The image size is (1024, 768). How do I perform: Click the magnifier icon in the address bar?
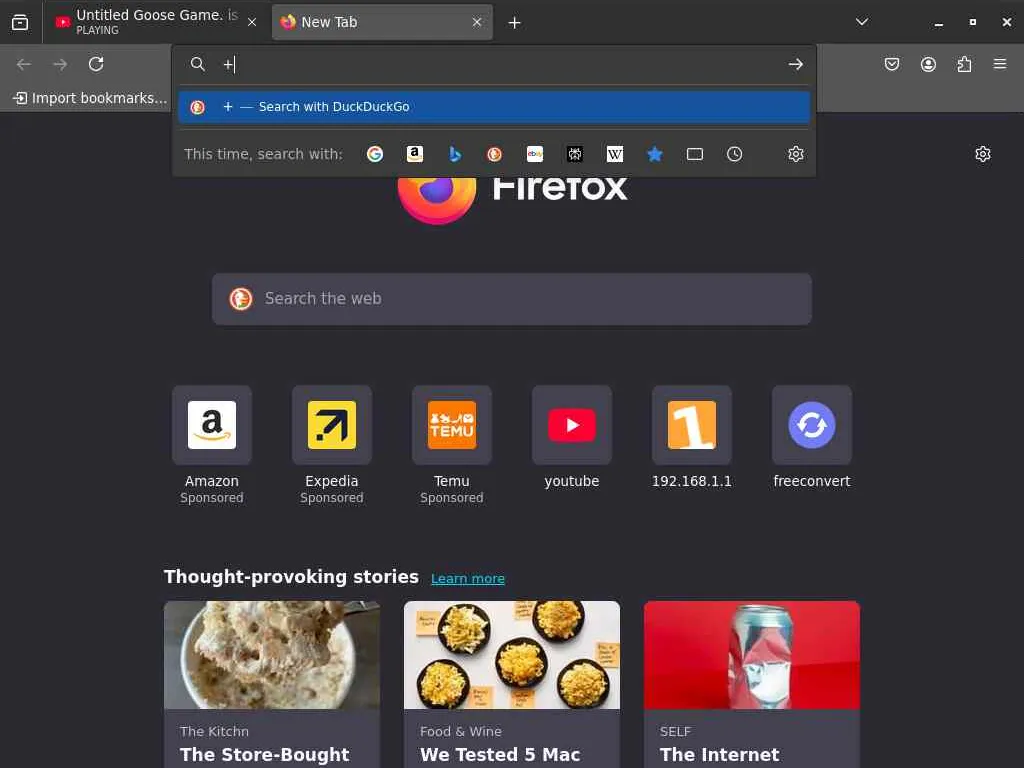point(197,64)
